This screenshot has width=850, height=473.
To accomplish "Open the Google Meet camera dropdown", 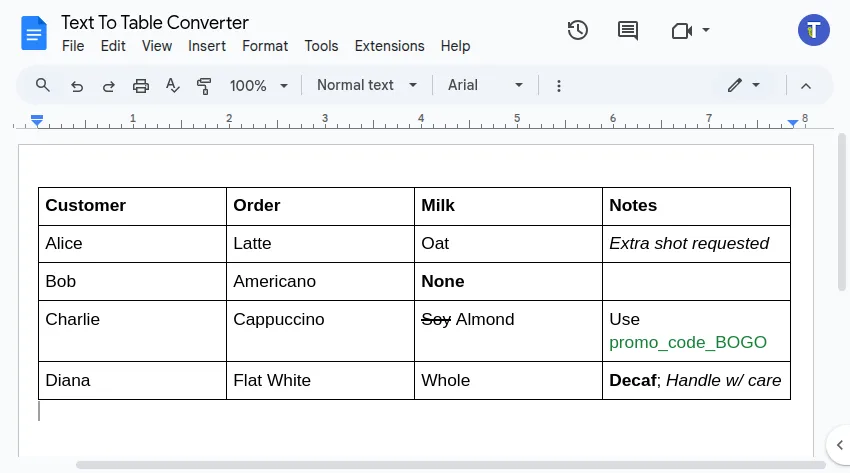I will [691, 30].
